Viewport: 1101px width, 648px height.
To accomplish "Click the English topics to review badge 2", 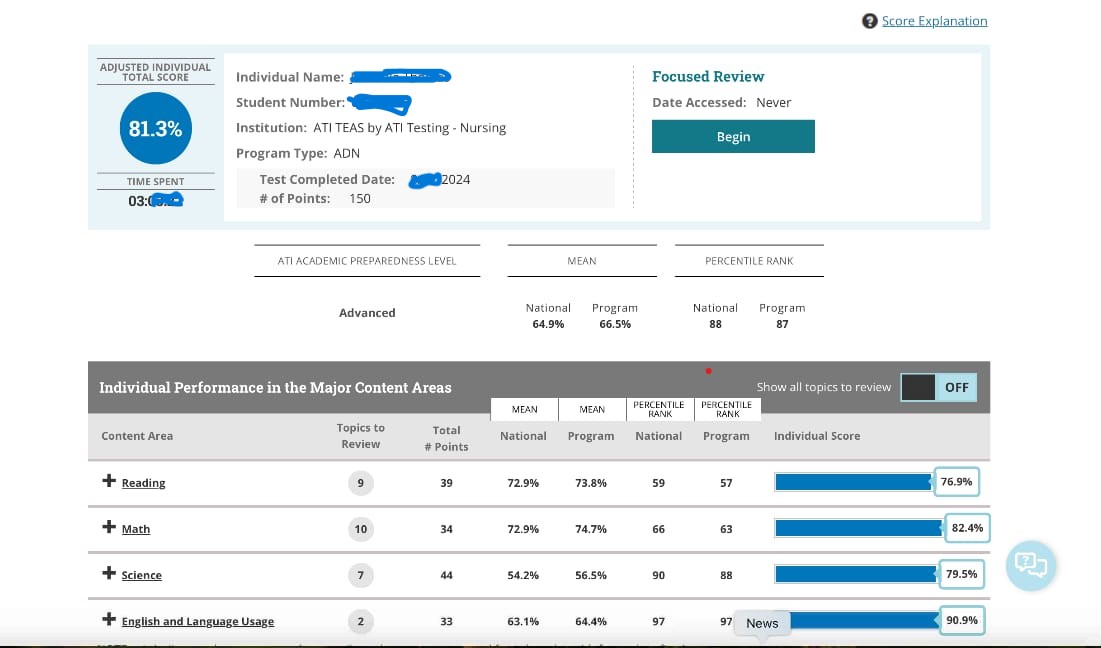I will coord(360,621).
